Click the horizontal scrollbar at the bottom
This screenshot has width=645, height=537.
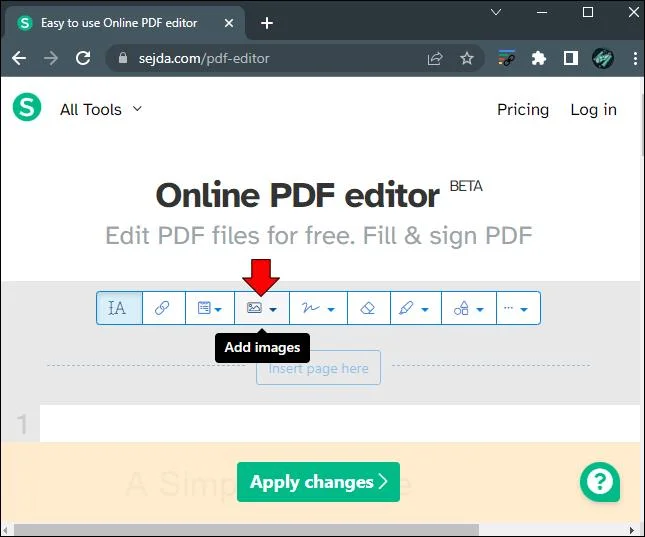point(247,530)
